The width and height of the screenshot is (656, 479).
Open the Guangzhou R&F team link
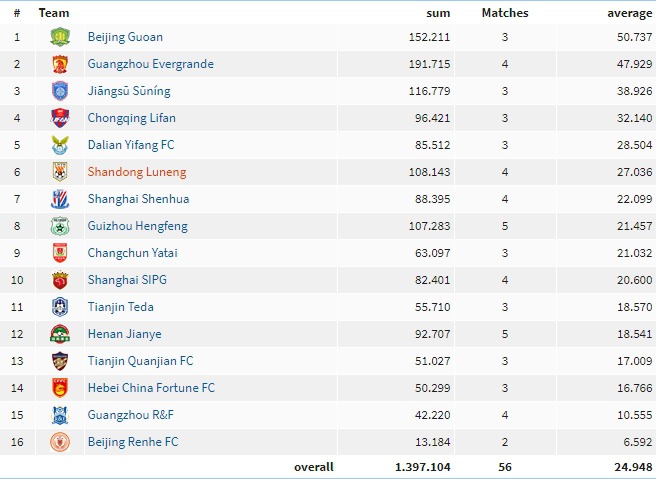[131, 415]
